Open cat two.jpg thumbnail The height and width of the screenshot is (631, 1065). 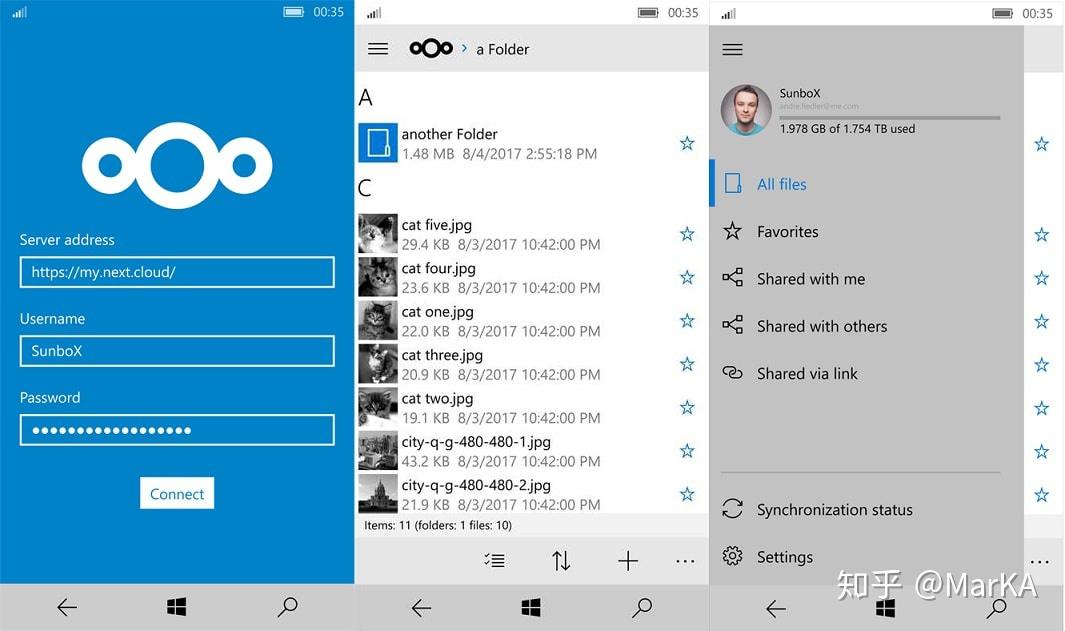(378, 408)
